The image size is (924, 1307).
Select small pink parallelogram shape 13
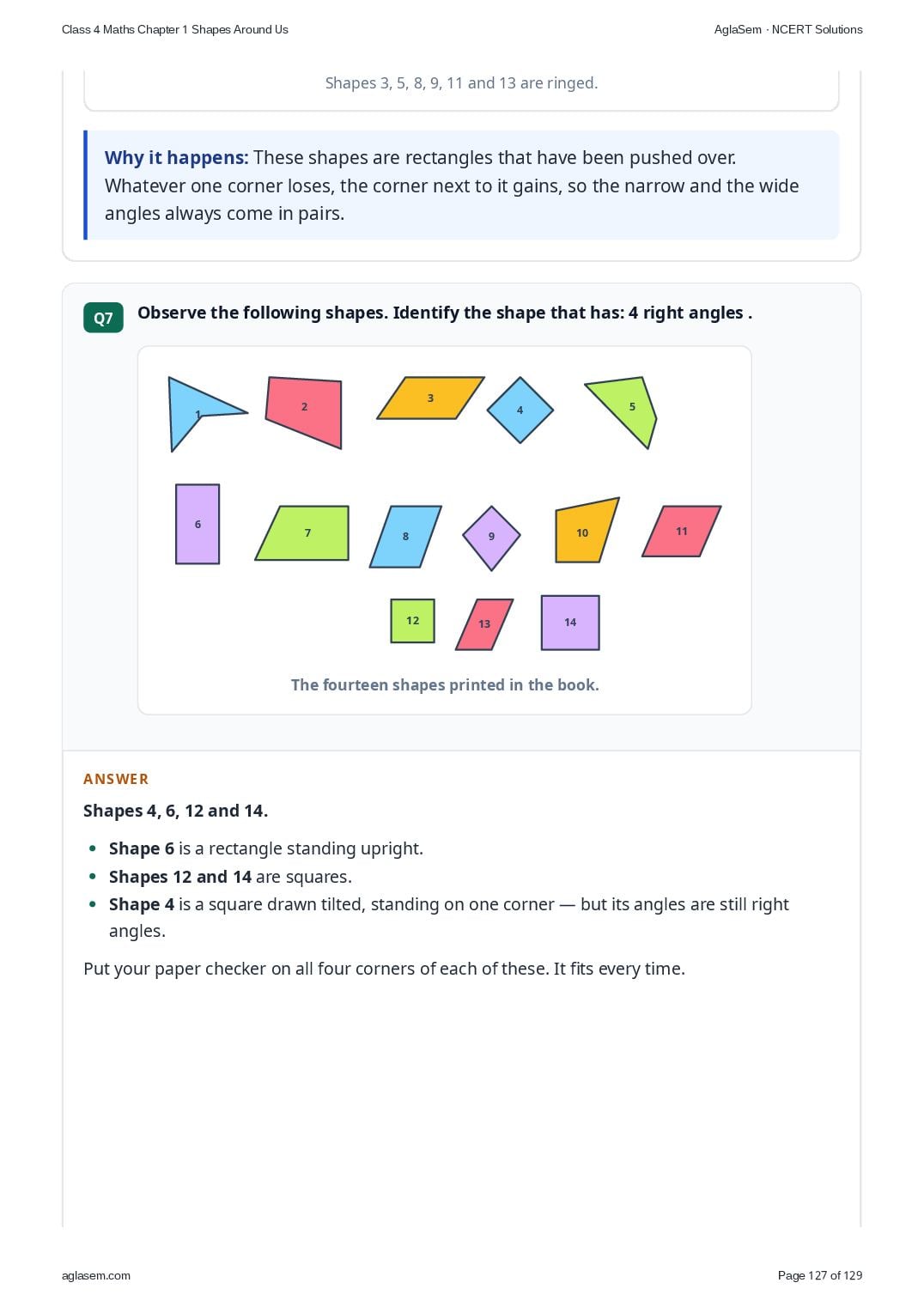coord(484,624)
